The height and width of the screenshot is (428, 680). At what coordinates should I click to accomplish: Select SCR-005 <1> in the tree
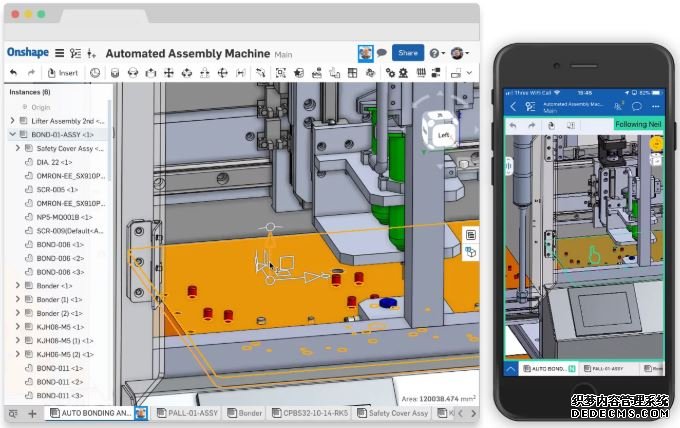(x=57, y=189)
